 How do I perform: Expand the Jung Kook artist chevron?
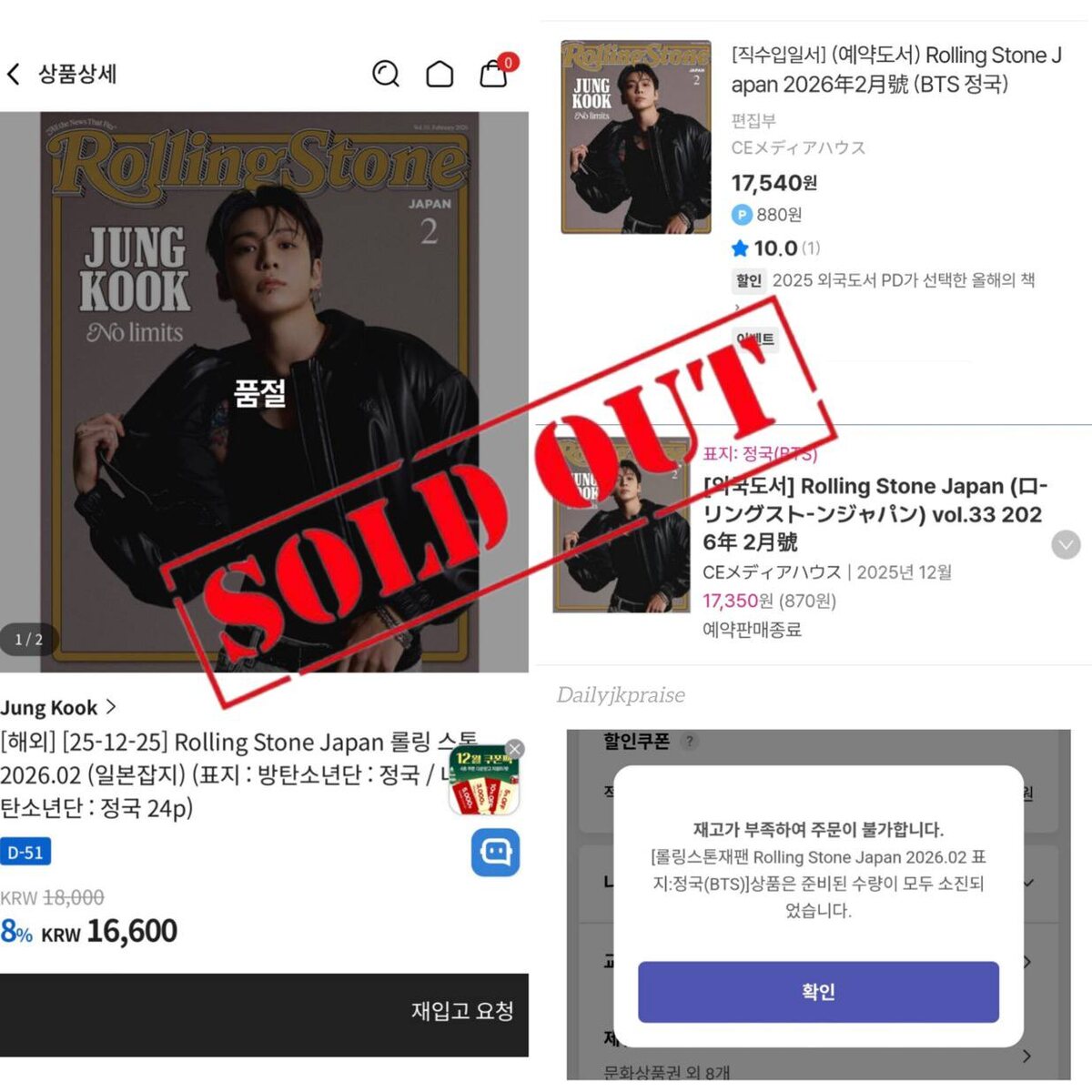(111, 707)
